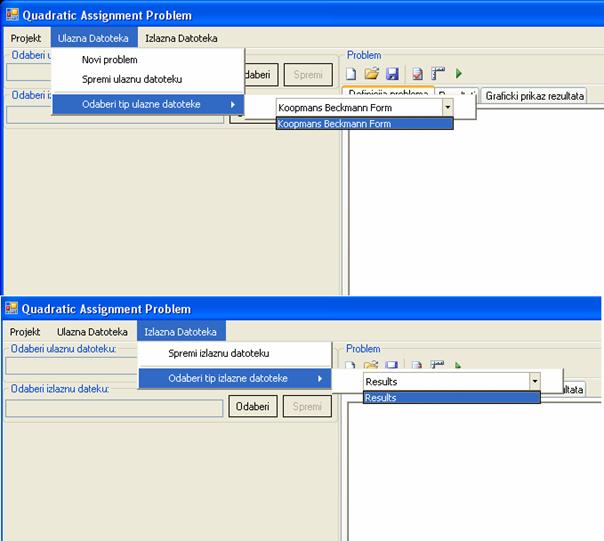Click the Save floppy disk icon in top window

tap(392, 73)
